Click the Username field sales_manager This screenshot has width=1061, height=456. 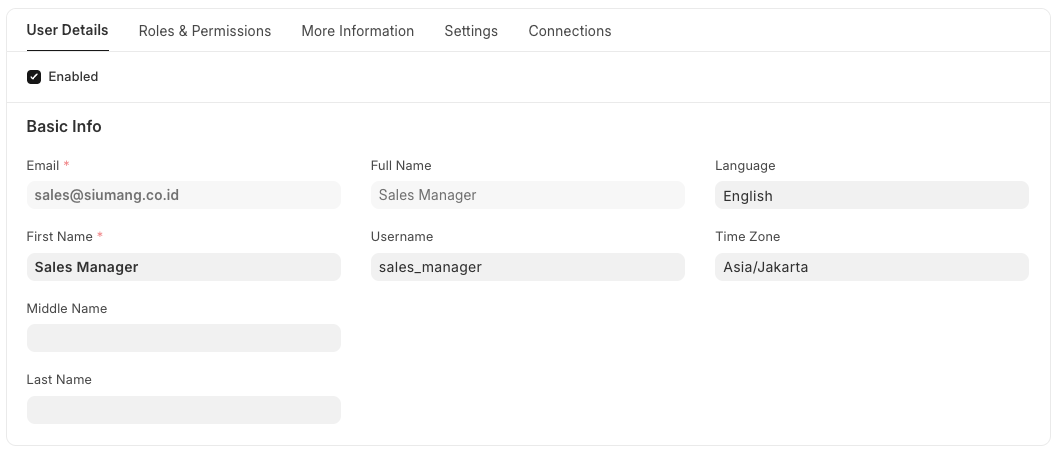click(x=528, y=267)
